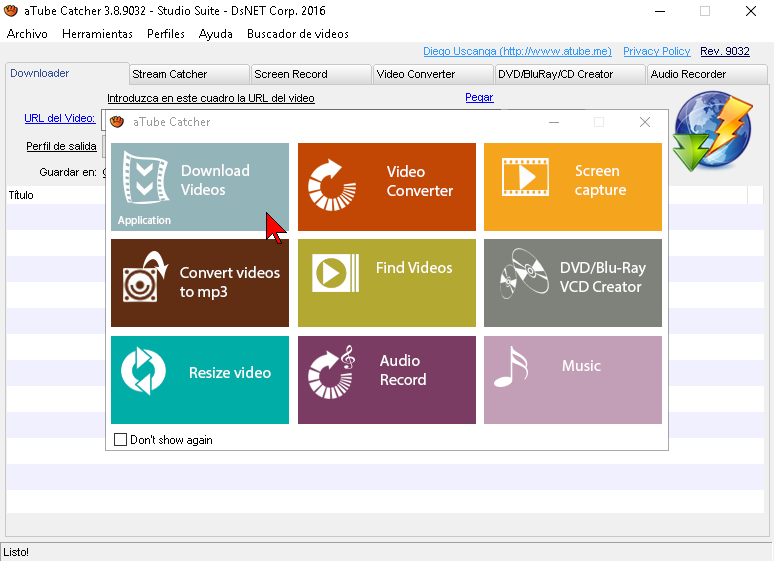Open the Ayuda menu
The image size is (774, 562).
(215, 34)
